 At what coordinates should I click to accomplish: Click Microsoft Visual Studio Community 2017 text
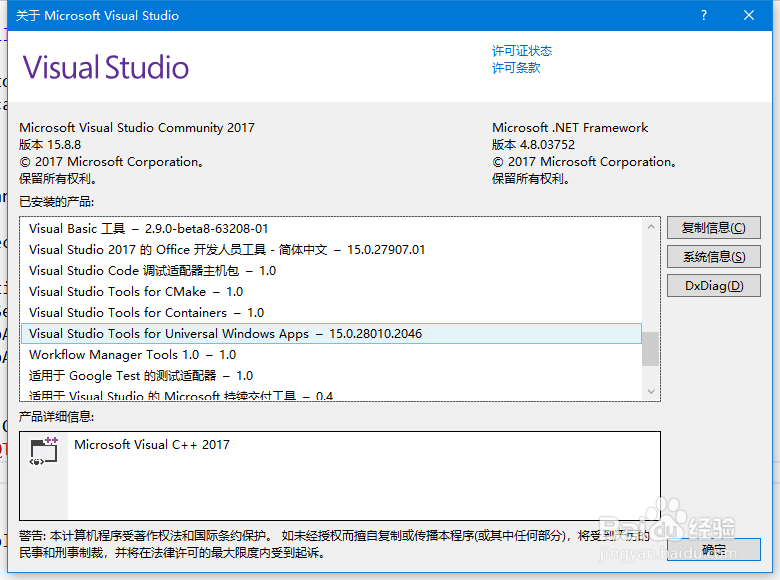pyautogui.click(x=137, y=128)
